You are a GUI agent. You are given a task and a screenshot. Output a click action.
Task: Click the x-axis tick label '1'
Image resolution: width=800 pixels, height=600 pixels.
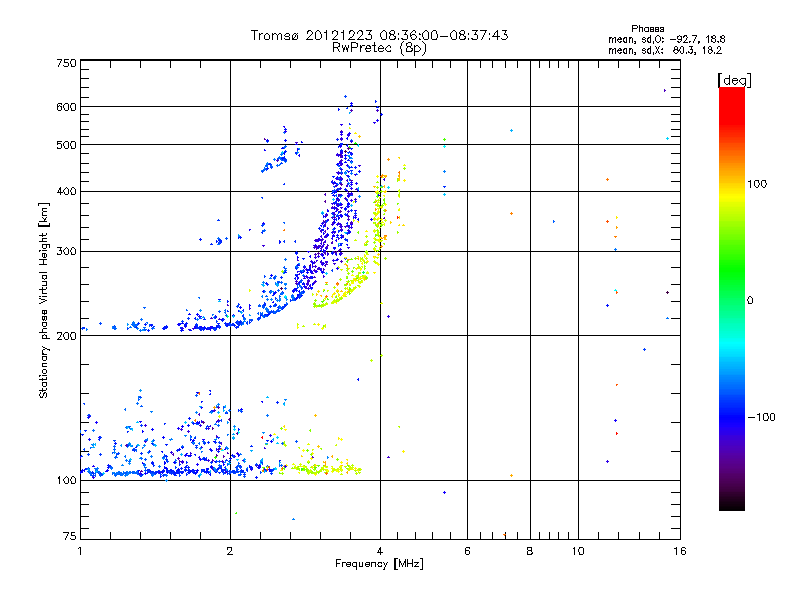click(x=80, y=551)
